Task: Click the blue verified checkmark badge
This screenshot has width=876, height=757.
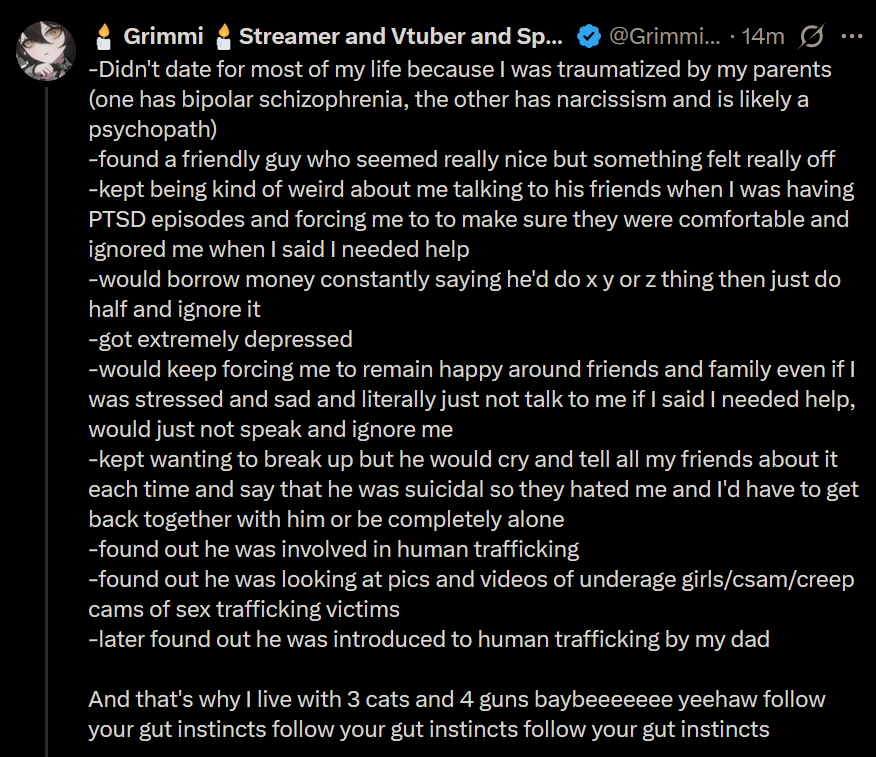Action: (x=589, y=37)
